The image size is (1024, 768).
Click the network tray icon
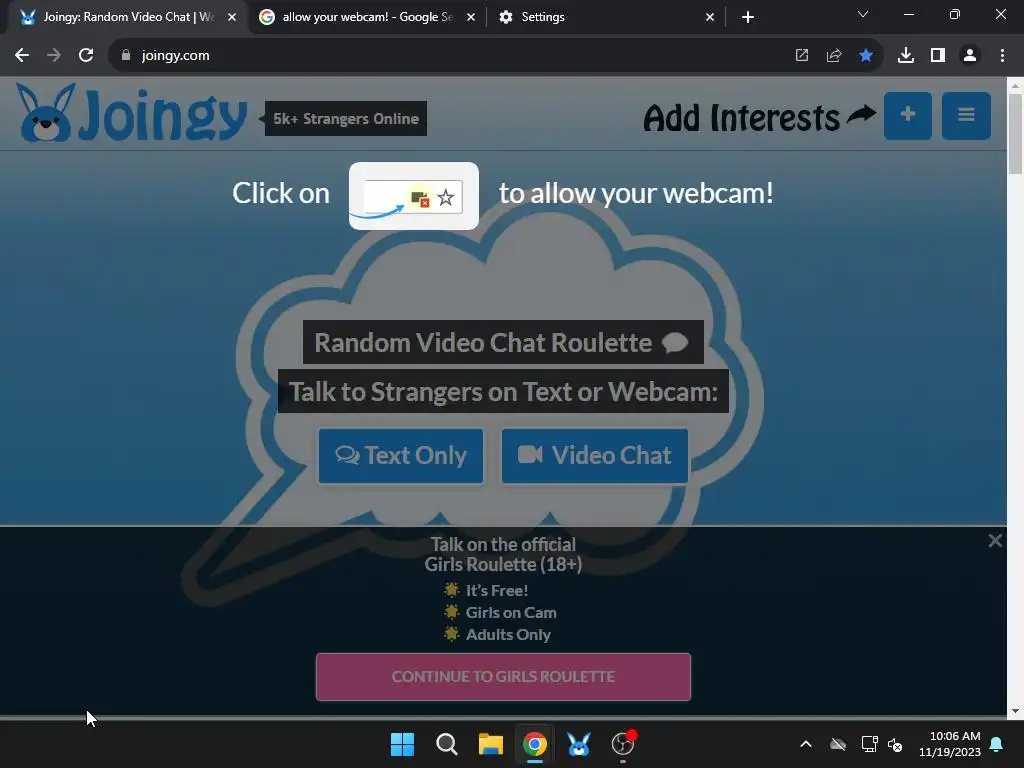(x=869, y=744)
